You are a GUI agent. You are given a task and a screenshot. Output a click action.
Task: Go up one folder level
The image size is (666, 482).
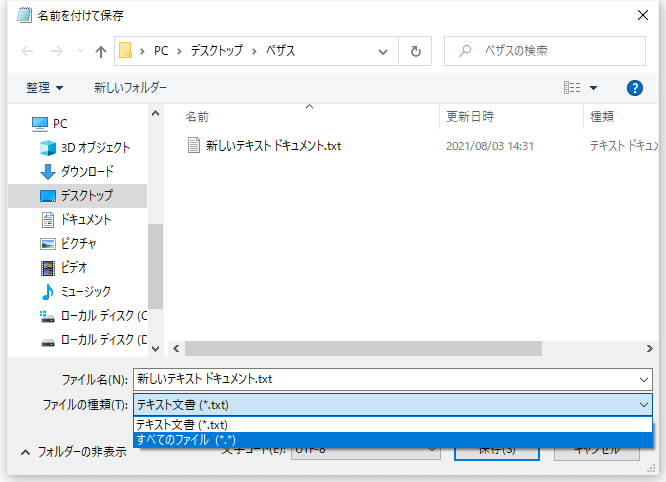click(x=101, y=51)
